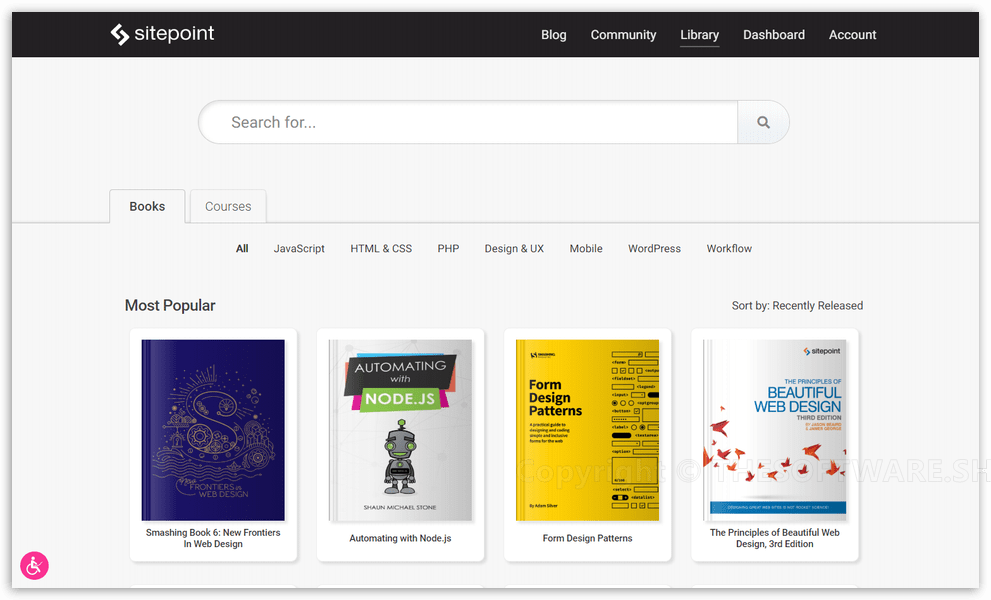This screenshot has width=991, height=600.
Task: Filter books by Design & UX
Action: pos(514,248)
